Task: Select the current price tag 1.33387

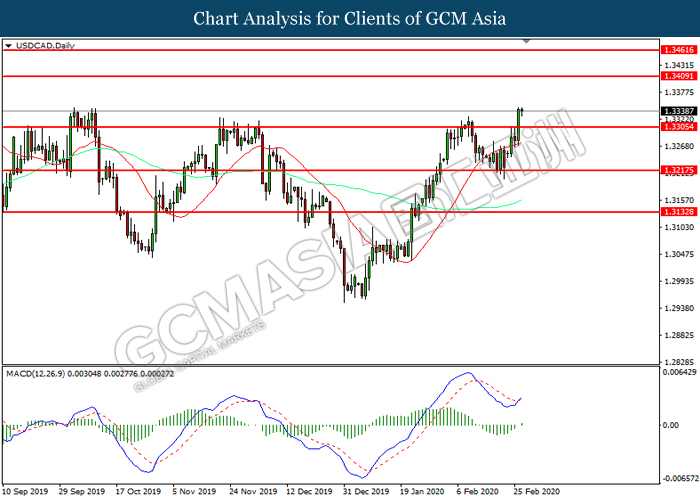Action: point(678,111)
